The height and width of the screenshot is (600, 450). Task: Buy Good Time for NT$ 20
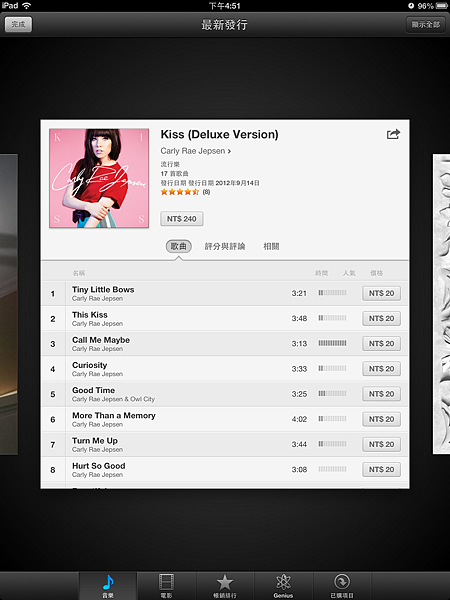coord(382,394)
